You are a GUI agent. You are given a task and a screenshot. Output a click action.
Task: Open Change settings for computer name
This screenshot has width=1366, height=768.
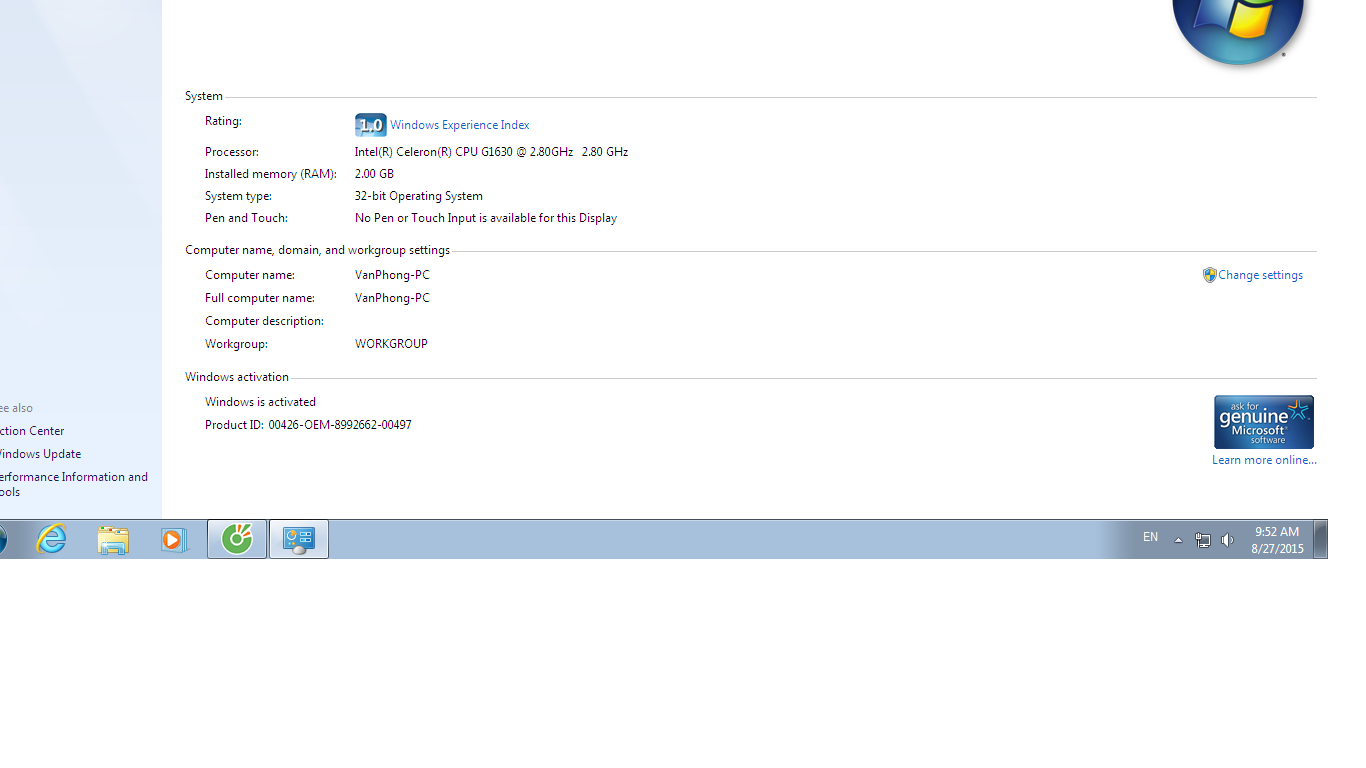[x=1260, y=275]
